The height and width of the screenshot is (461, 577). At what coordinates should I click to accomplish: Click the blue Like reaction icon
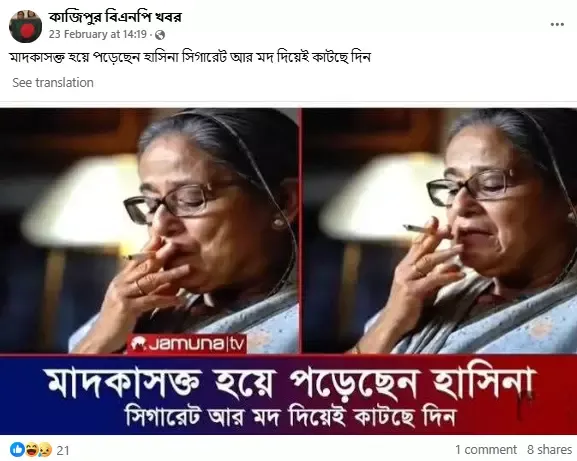point(17,450)
